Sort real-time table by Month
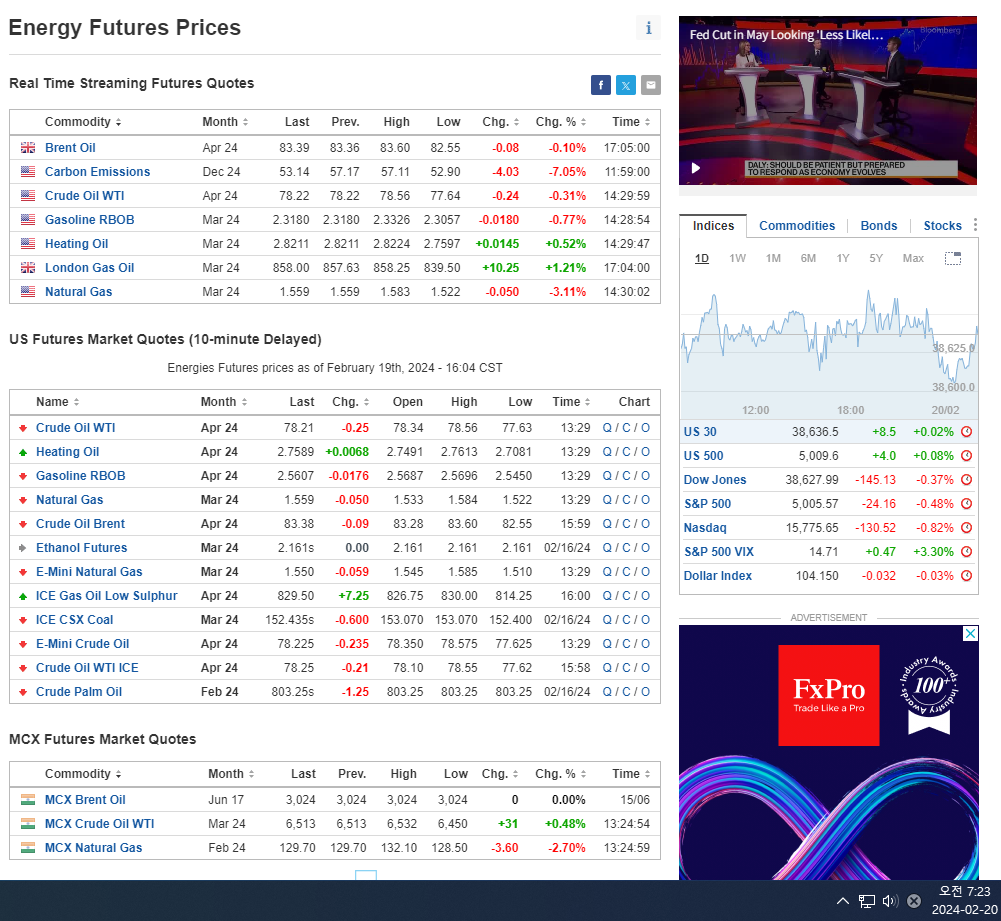 point(225,122)
